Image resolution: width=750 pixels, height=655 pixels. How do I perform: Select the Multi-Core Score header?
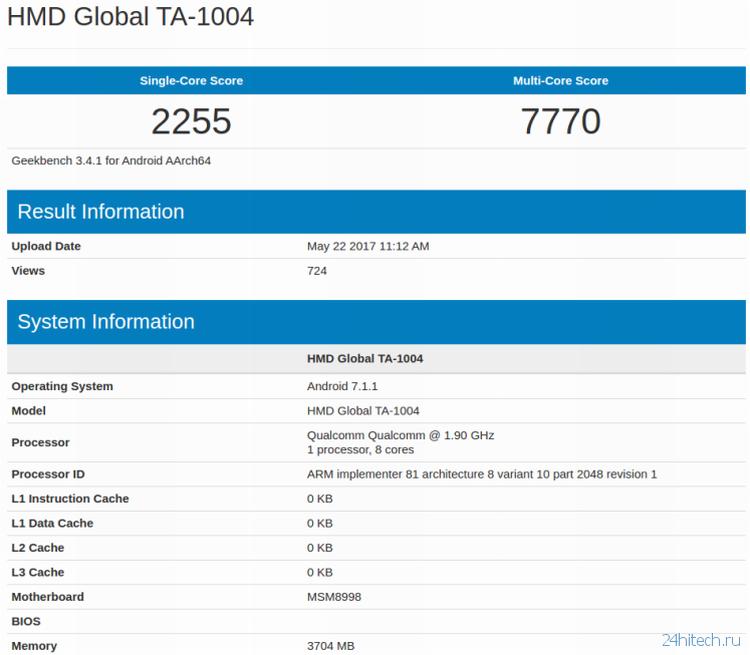coord(560,81)
